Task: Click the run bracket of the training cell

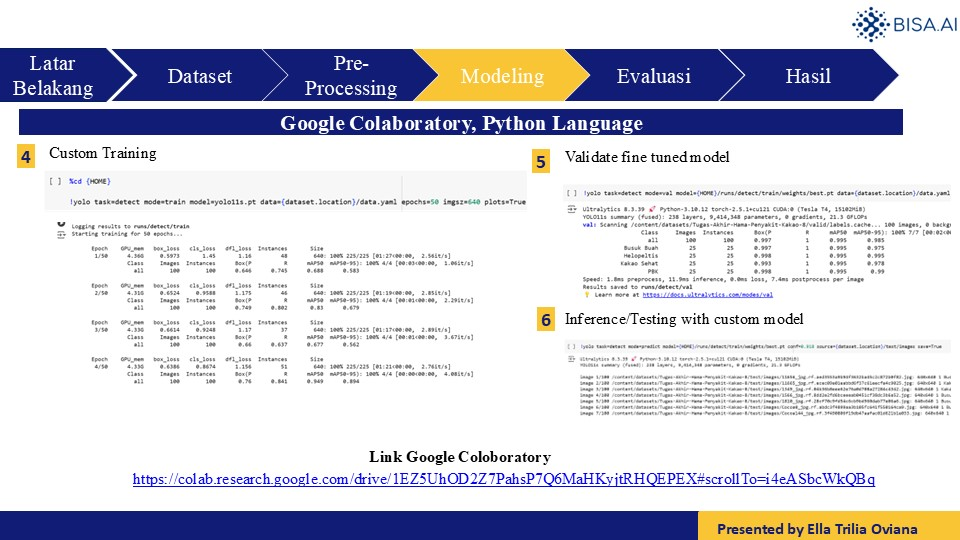Action: (x=55, y=183)
